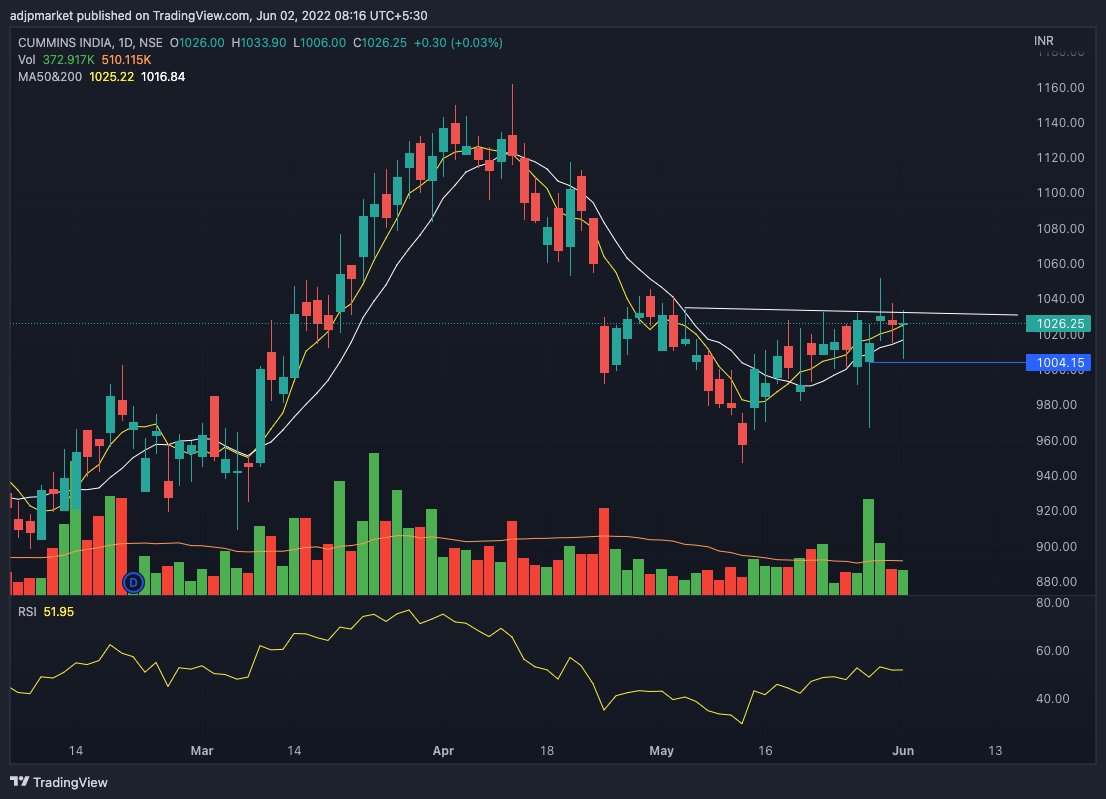Click the INR currency label
1106x799 pixels.
(1044, 41)
